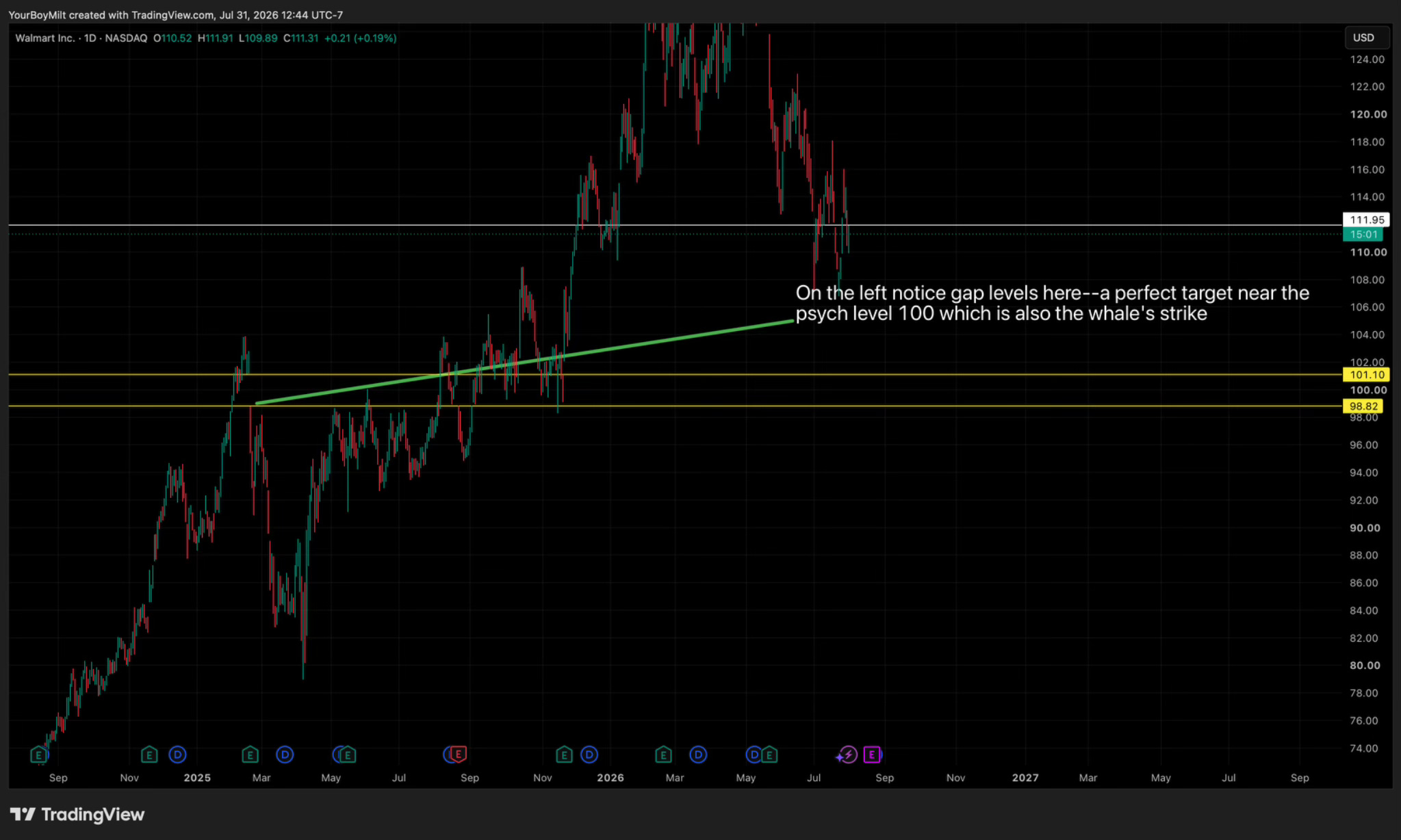
Task: Select the earnings marker right after Nov 2025
Action: [564, 754]
